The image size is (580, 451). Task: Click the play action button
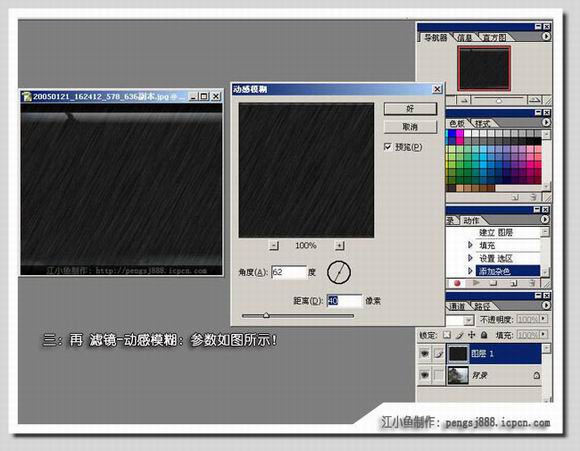click(x=476, y=283)
